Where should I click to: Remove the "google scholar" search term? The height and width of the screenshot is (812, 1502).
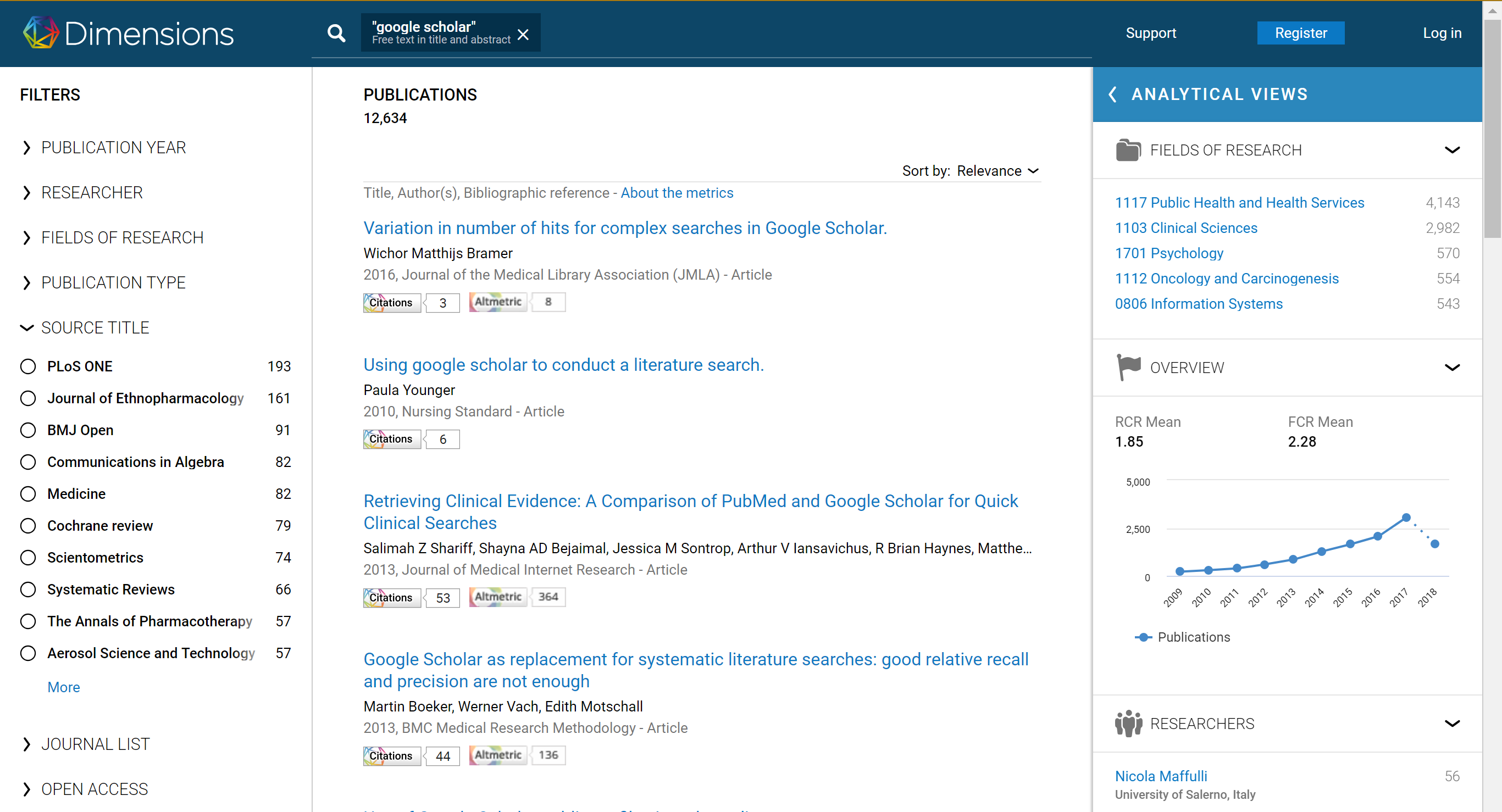pos(524,35)
